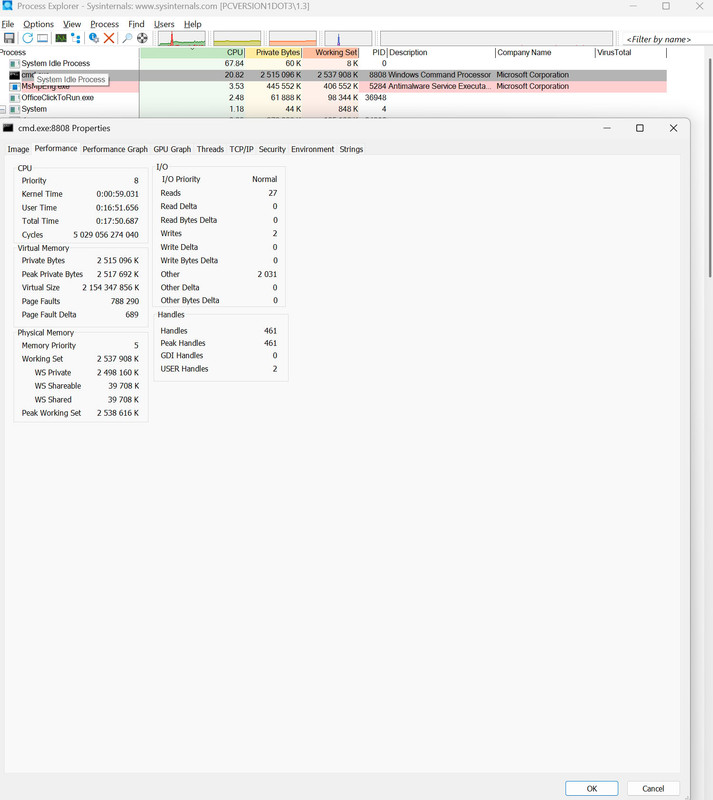Click the Virtual Size value 2 154 347 856 K
Viewport: 713px width, 800px height.
click(x=111, y=287)
